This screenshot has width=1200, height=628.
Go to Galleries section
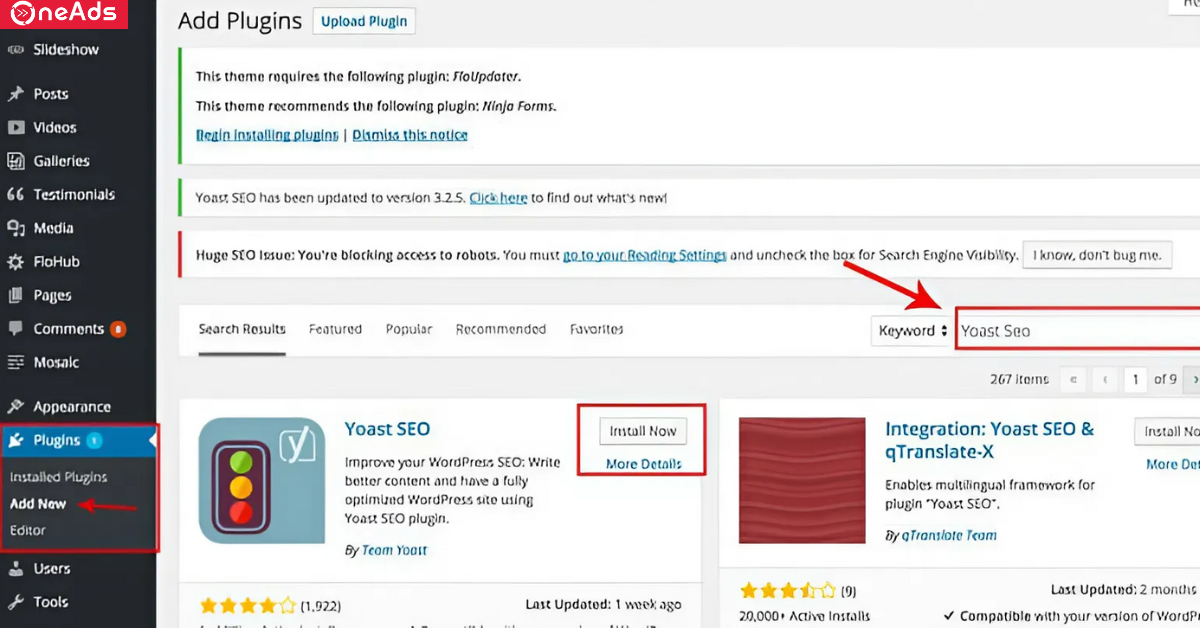pos(61,161)
